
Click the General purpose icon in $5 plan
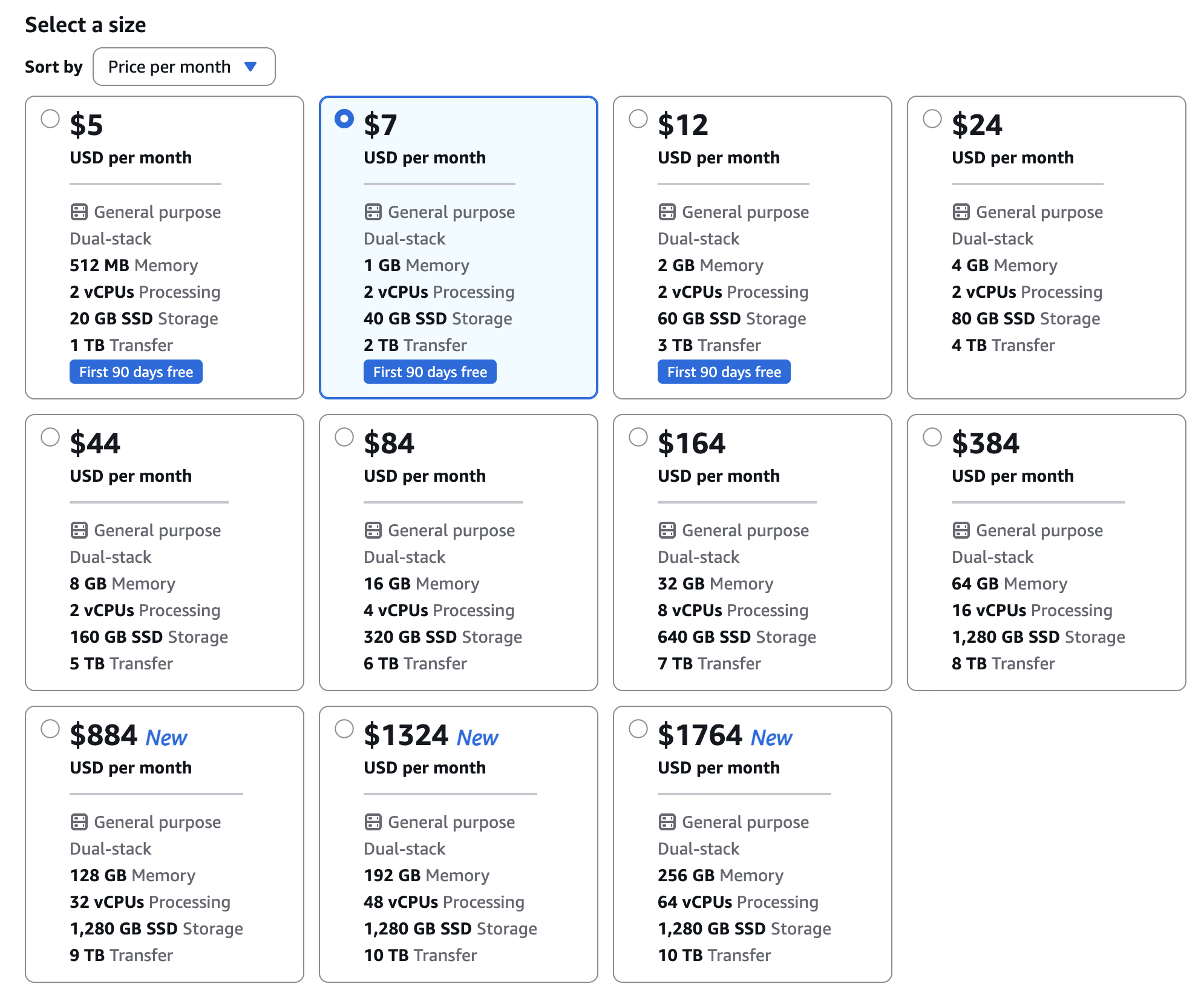(79, 212)
